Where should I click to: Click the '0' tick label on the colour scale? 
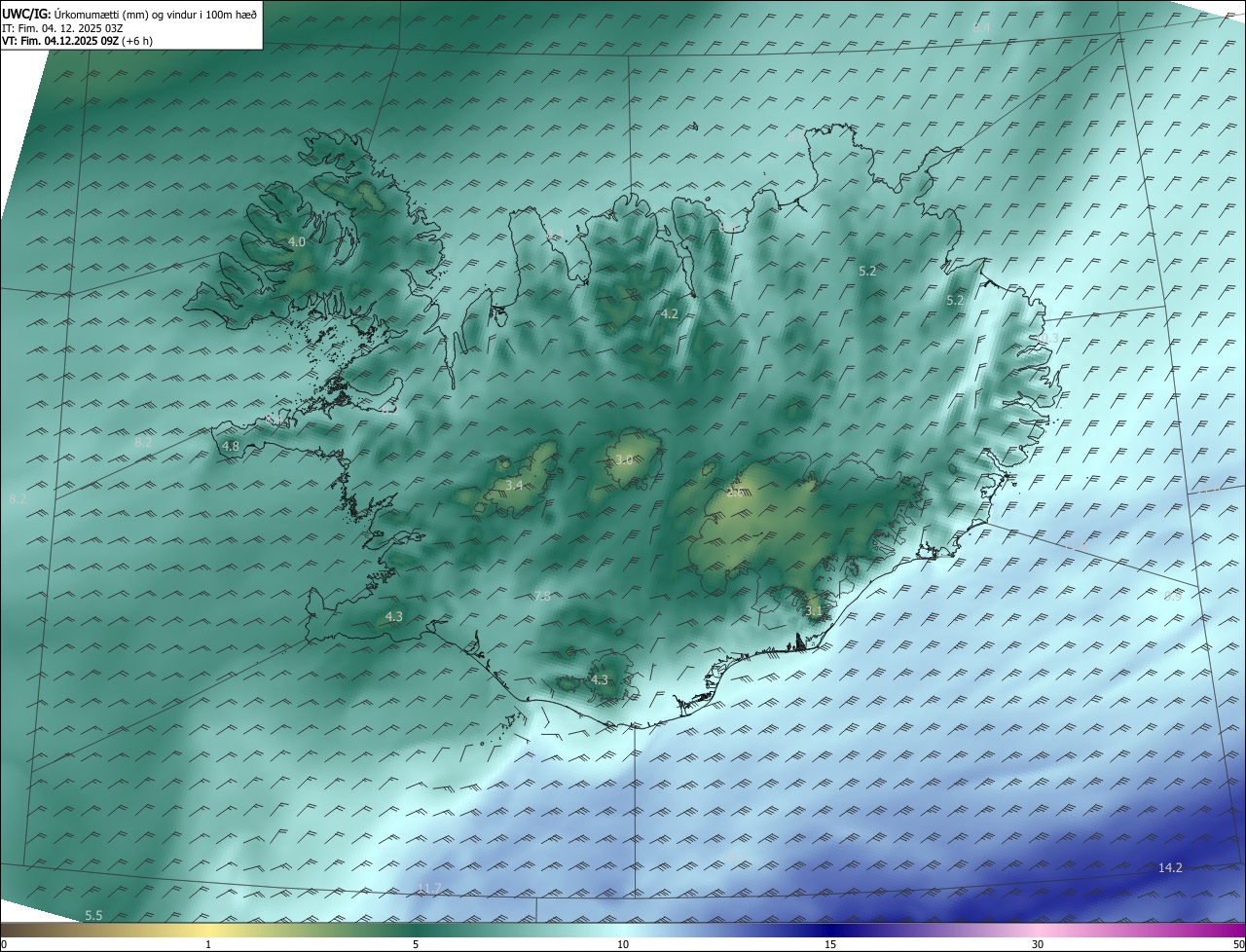tap(4, 944)
